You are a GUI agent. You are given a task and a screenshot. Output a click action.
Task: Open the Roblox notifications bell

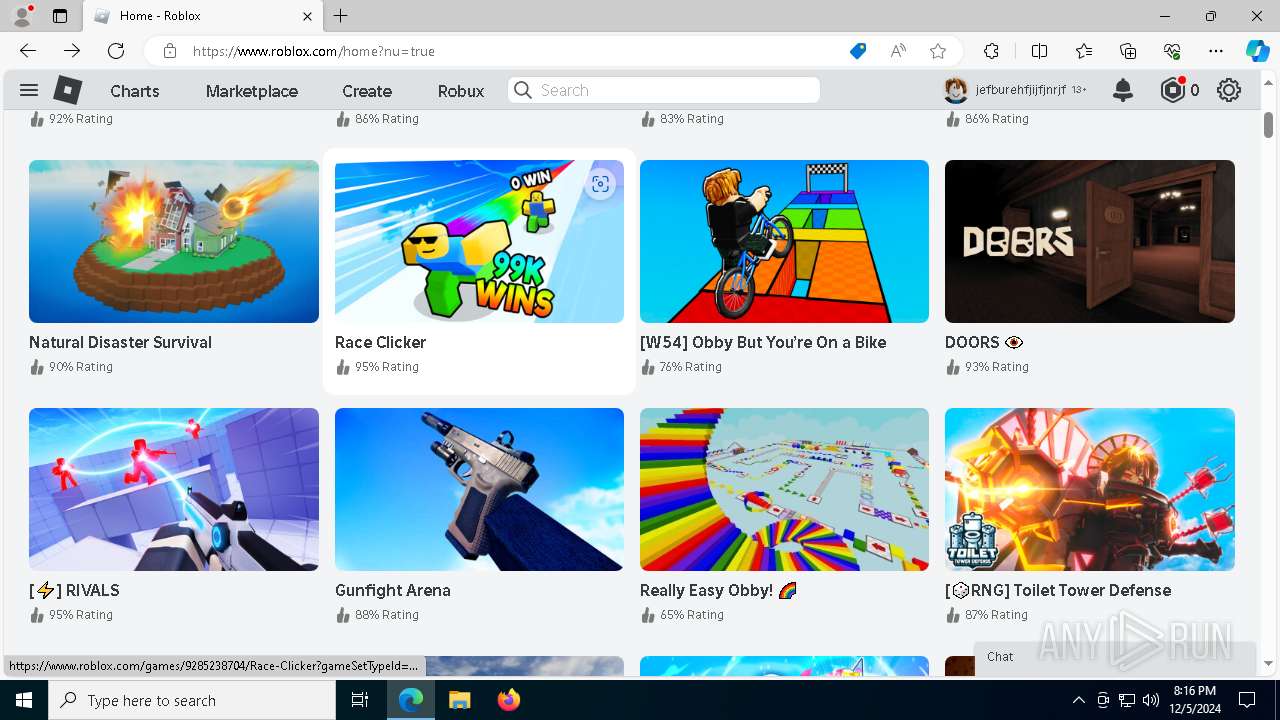click(x=1123, y=90)
